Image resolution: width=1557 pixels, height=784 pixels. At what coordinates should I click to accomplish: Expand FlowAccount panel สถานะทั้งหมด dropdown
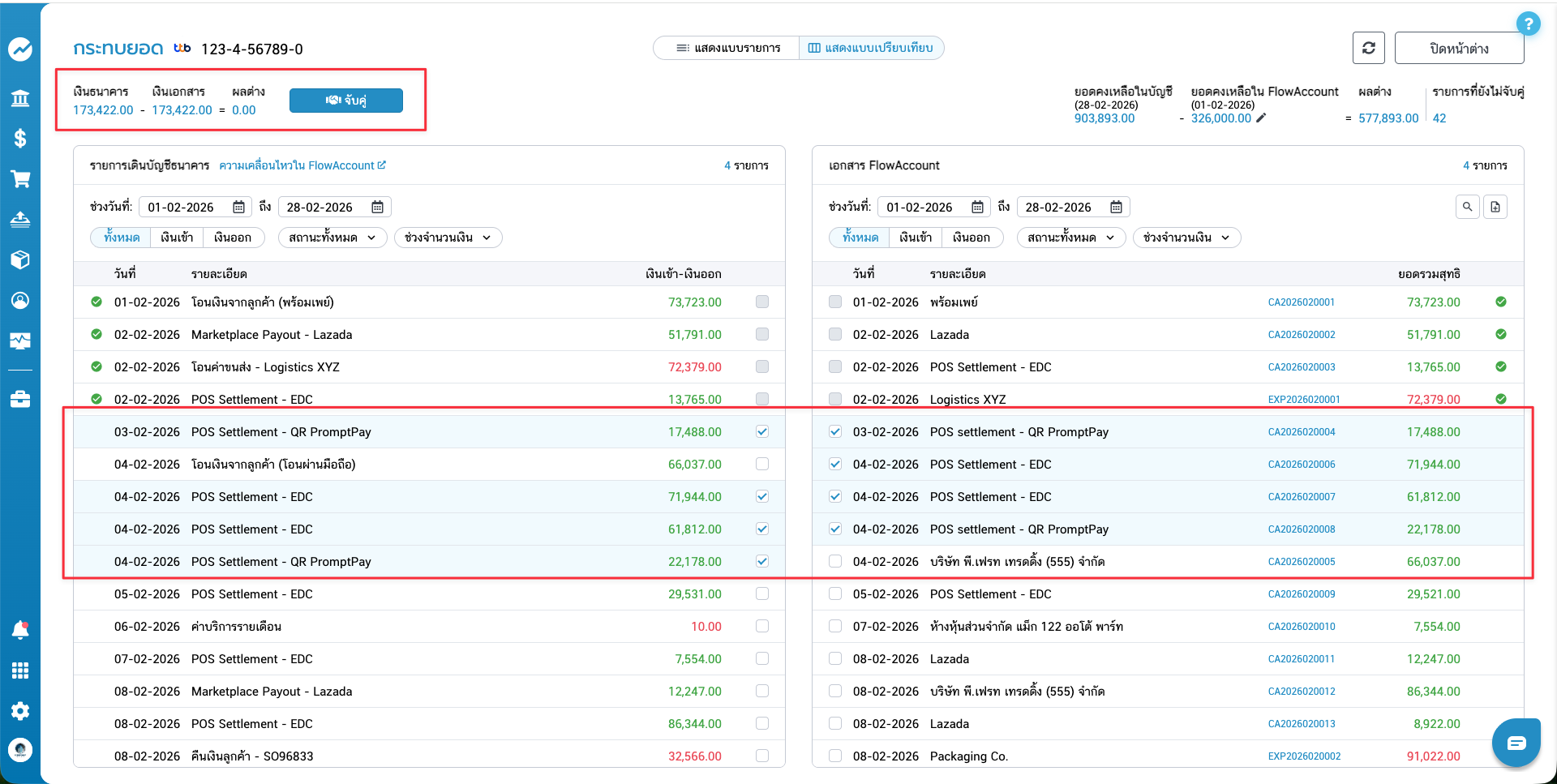[x=1071, y=238]
